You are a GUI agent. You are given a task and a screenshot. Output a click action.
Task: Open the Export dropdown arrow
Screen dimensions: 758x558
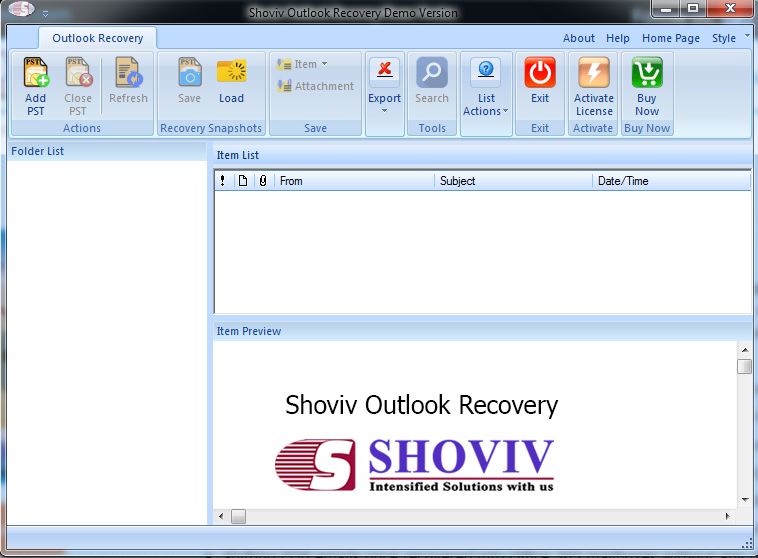pos(384,111)
